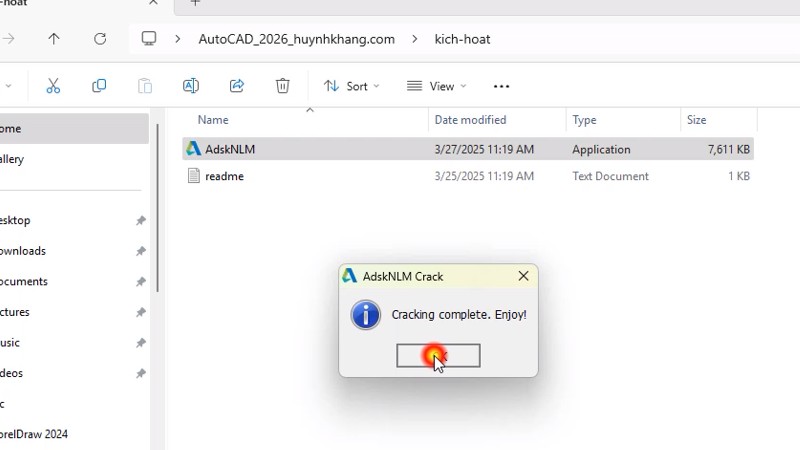Click the OK button in the dialog
This screenshot has width=800, height=450.
tap(438, 355)
